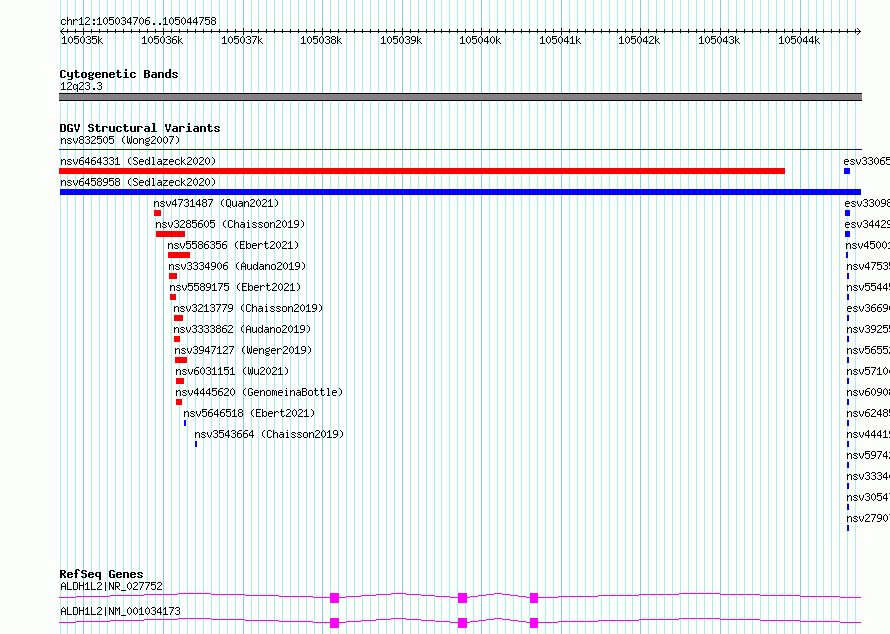
Task: Click the red bar below nsv5586356 label
Action: (179, 255)
